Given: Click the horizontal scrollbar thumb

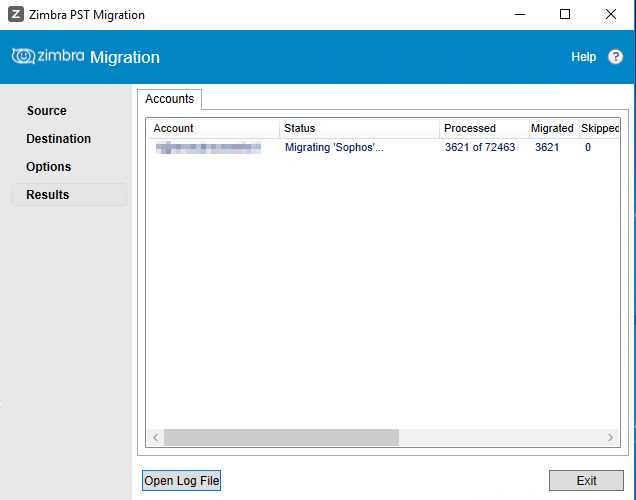Looking at the screenshot, I should 281,438.
